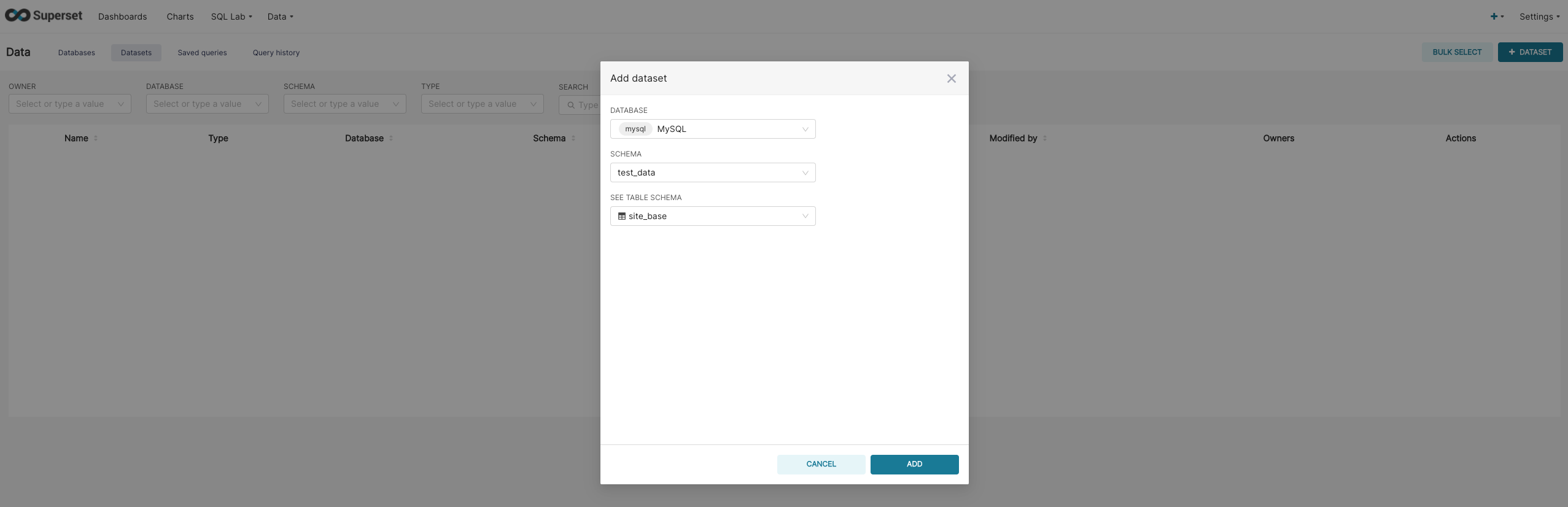Click the plus icon near Settings
This screenshot has height=507, width=1568.
(x=1494, y=17)
